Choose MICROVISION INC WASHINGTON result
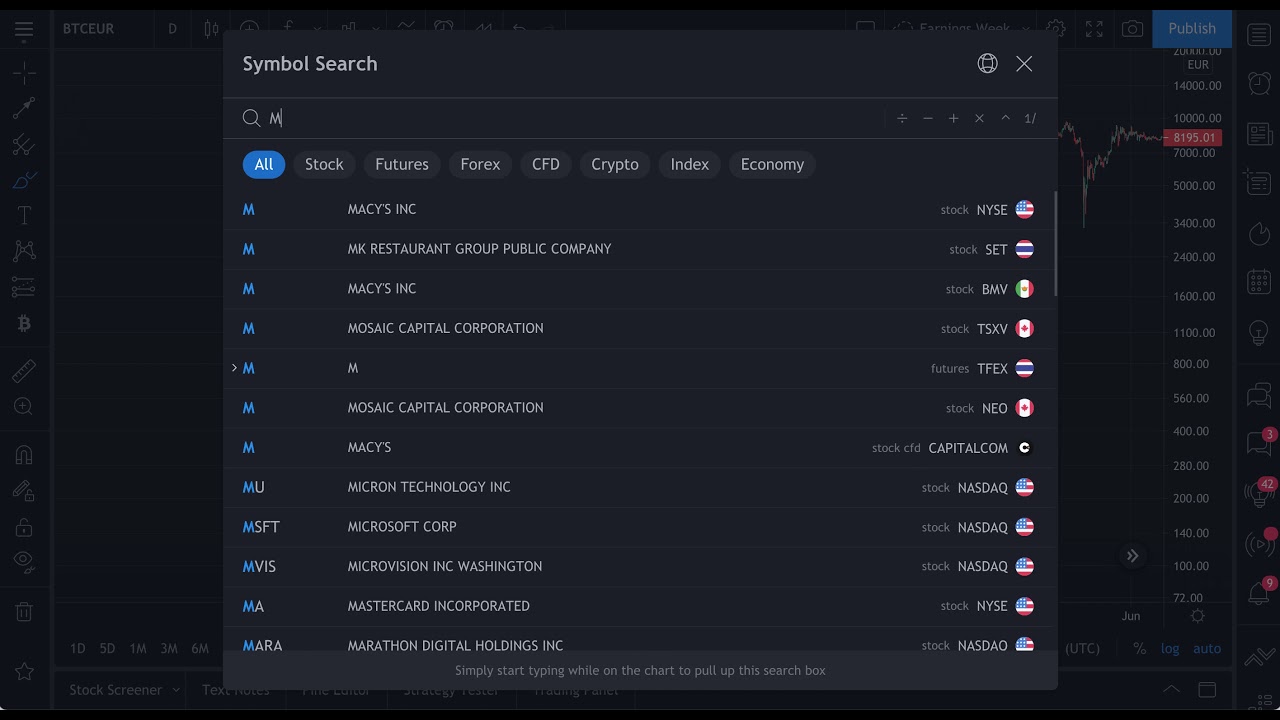1280x720 pixels. [x=638, y=566]
